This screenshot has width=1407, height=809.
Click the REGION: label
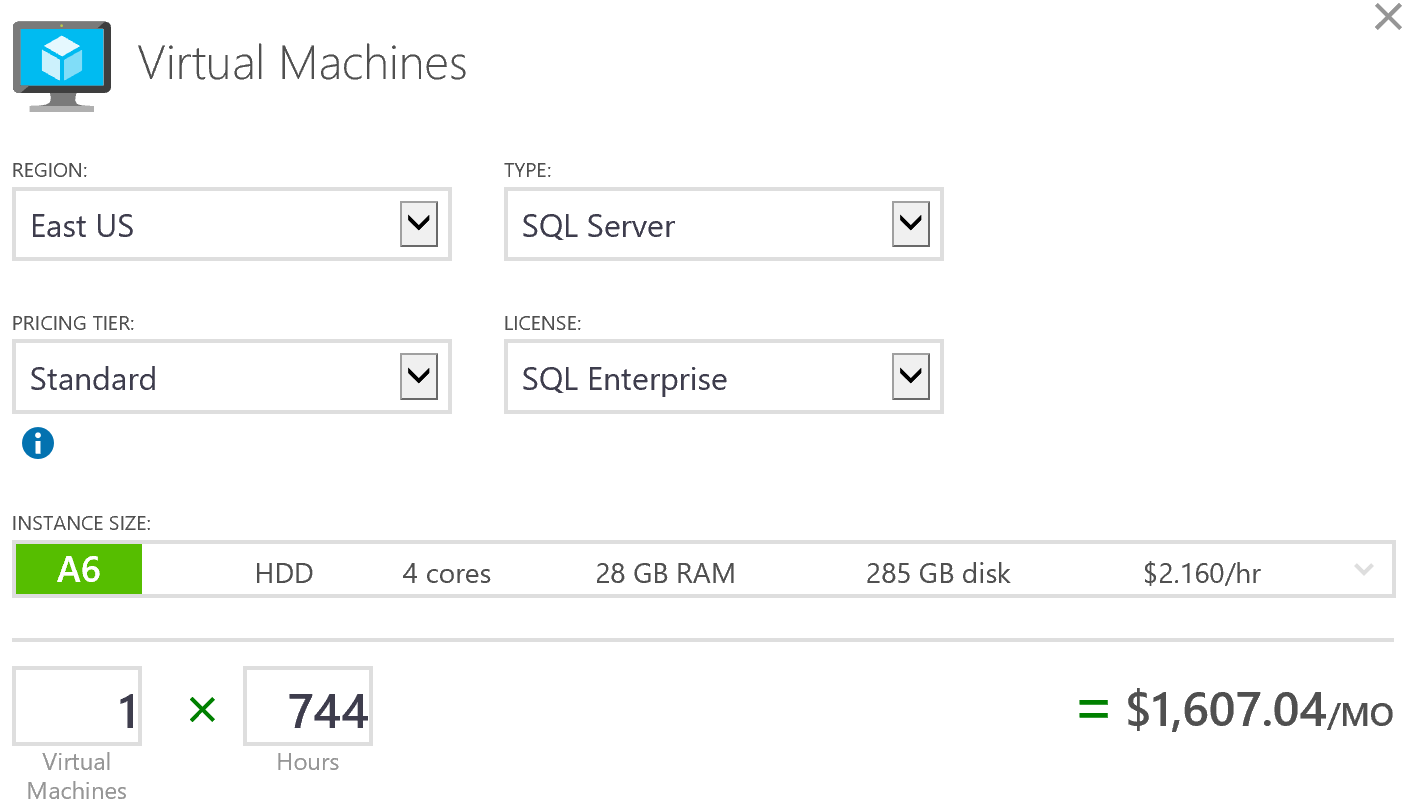pyautogui.click(x=50, y=171)
